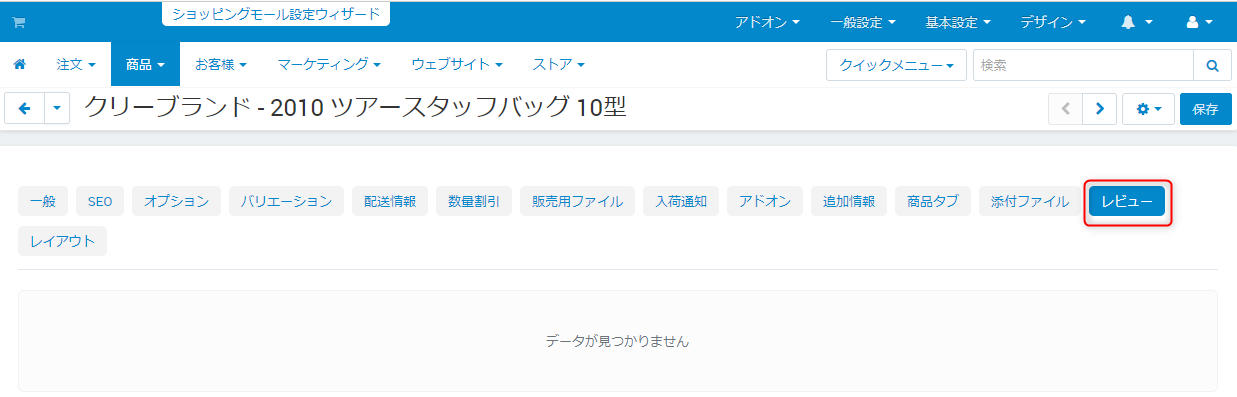Click the データが見つかりません message

(617, 341)
